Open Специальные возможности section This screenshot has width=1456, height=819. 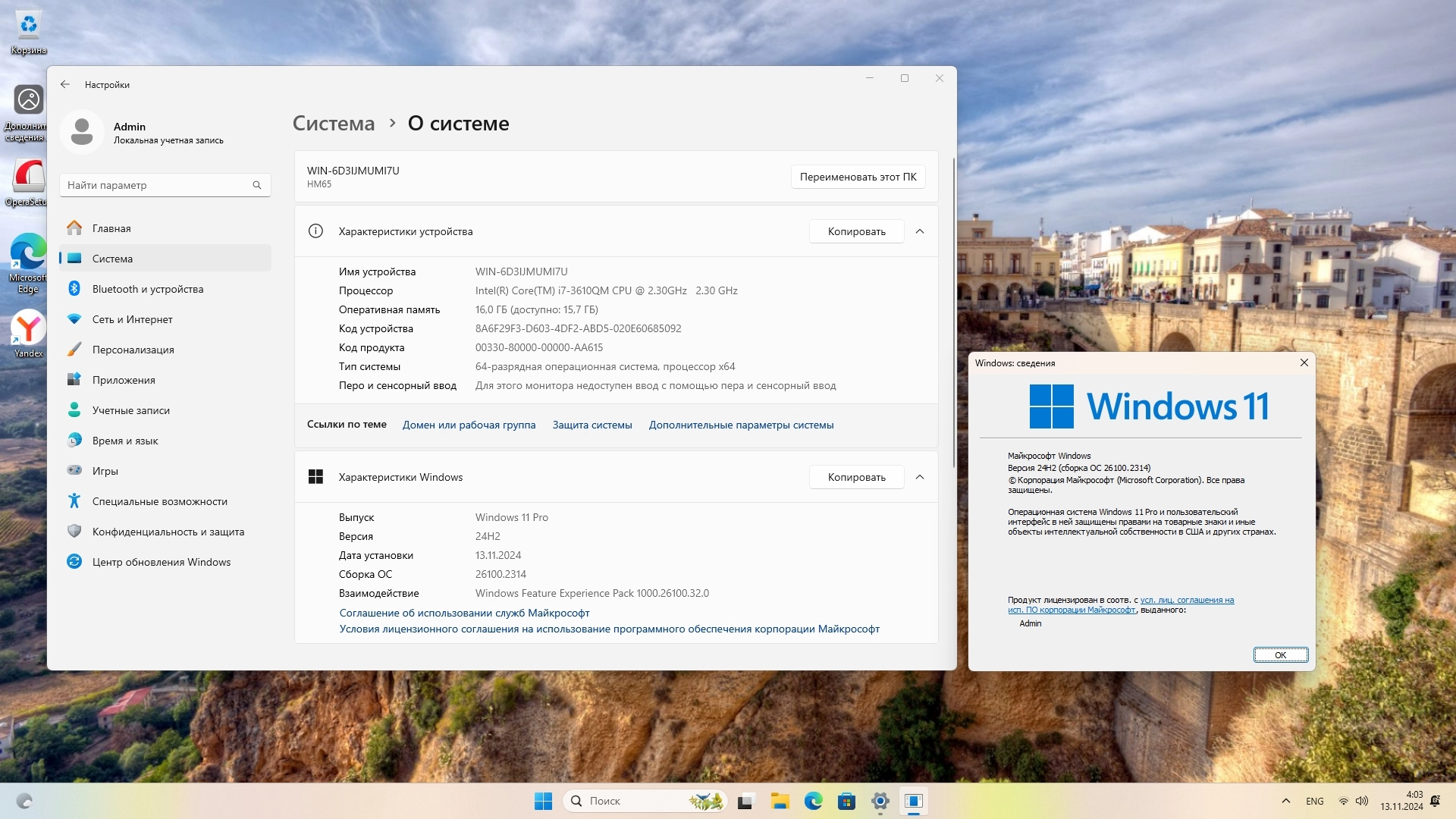(160, 501)
